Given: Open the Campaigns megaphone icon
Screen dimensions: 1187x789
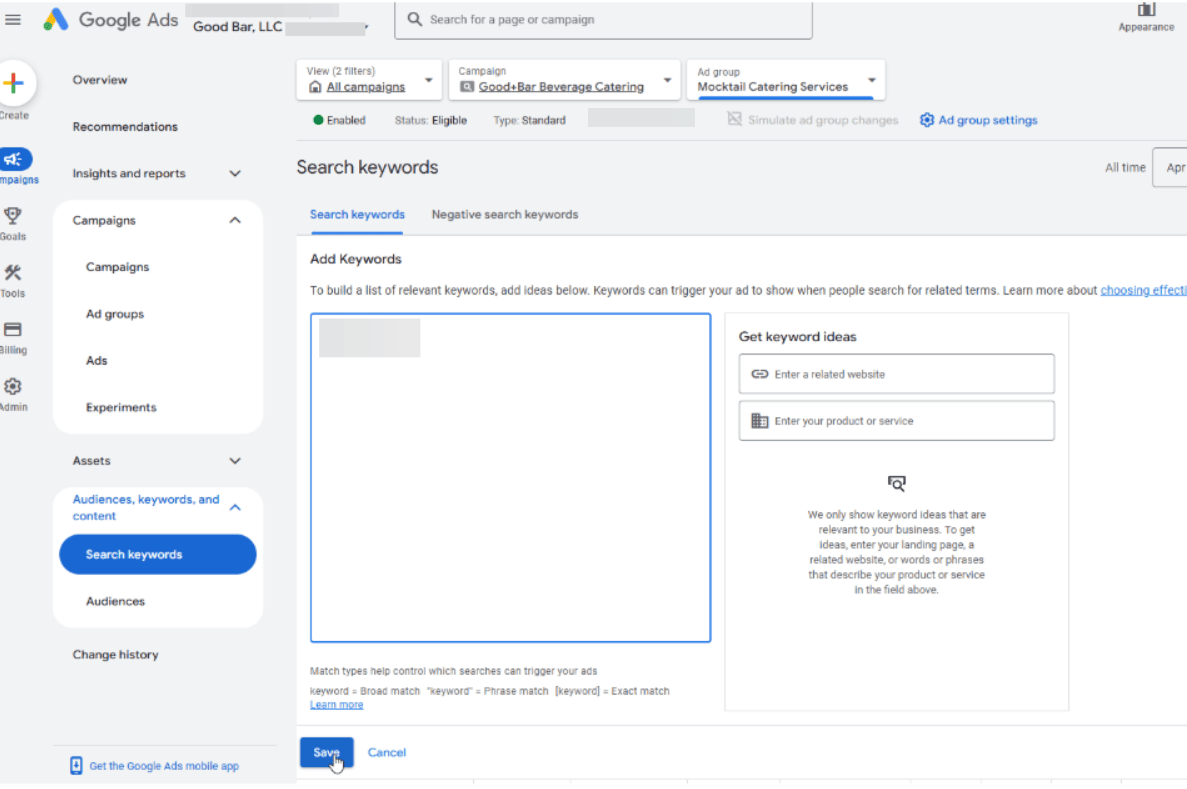Looking at the screenshot, I should pyautogui.click(x=15, y=159).
